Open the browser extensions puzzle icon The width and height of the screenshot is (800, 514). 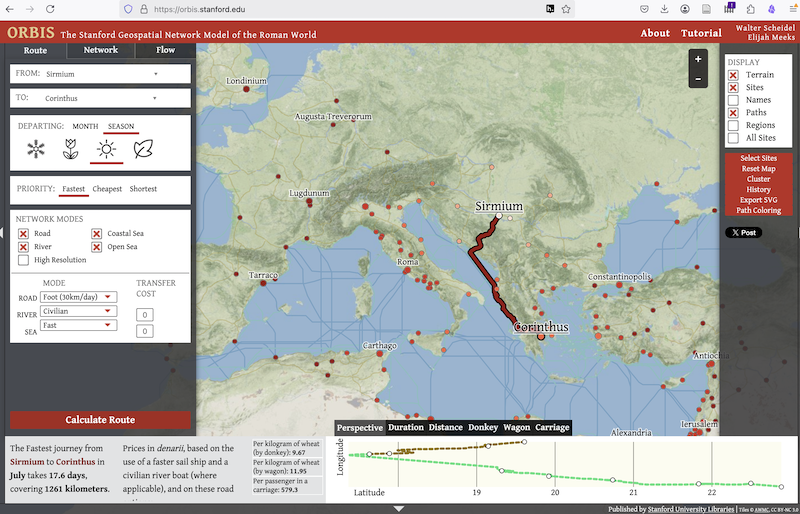[x=751, y=9]
